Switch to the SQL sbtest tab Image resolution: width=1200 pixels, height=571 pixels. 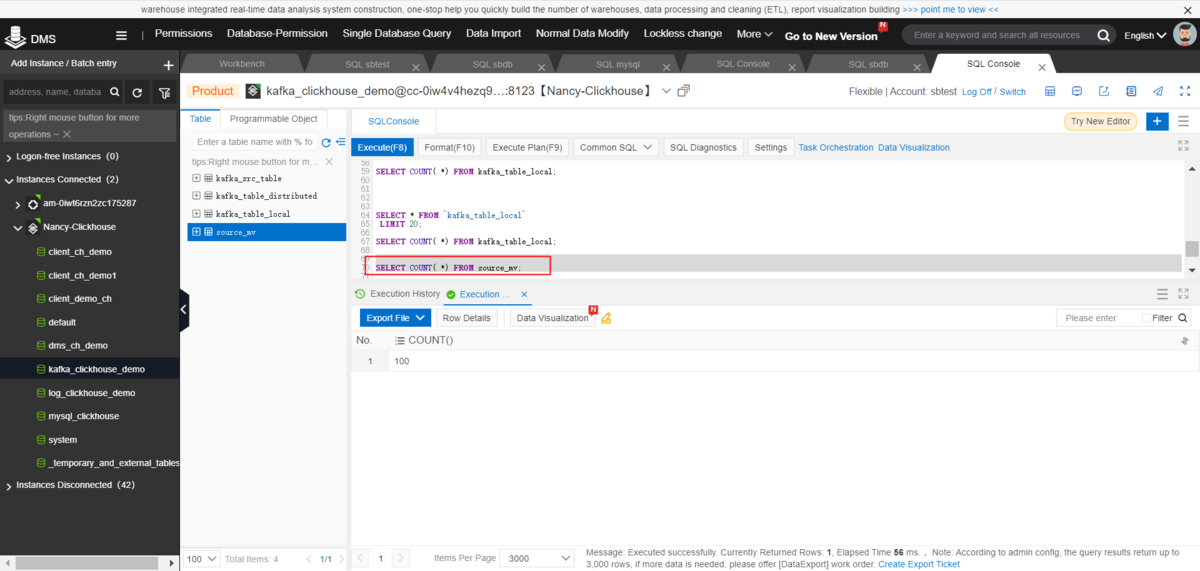tap(367, 64)
